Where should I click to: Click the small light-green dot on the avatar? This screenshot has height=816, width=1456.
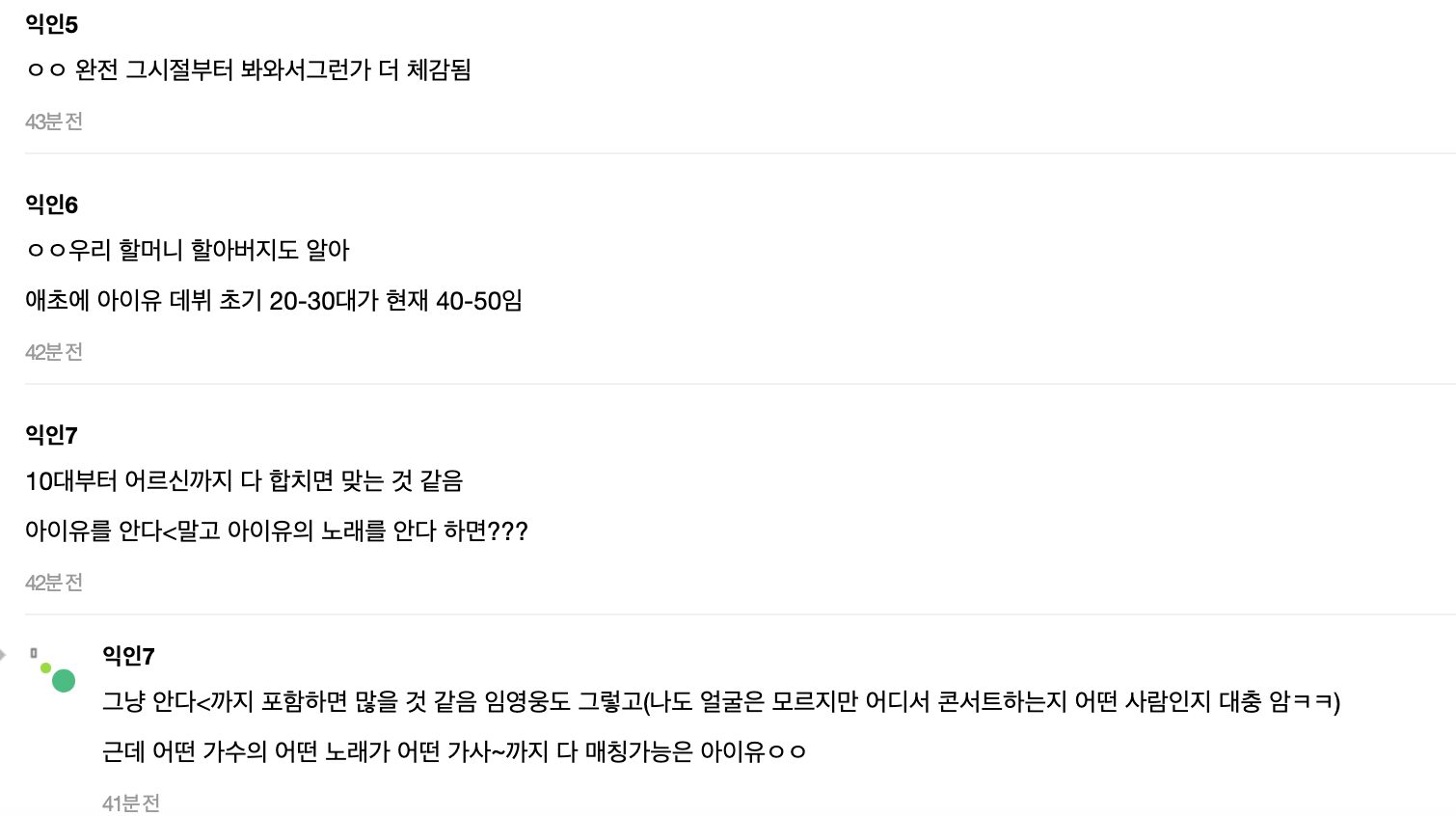45,667
